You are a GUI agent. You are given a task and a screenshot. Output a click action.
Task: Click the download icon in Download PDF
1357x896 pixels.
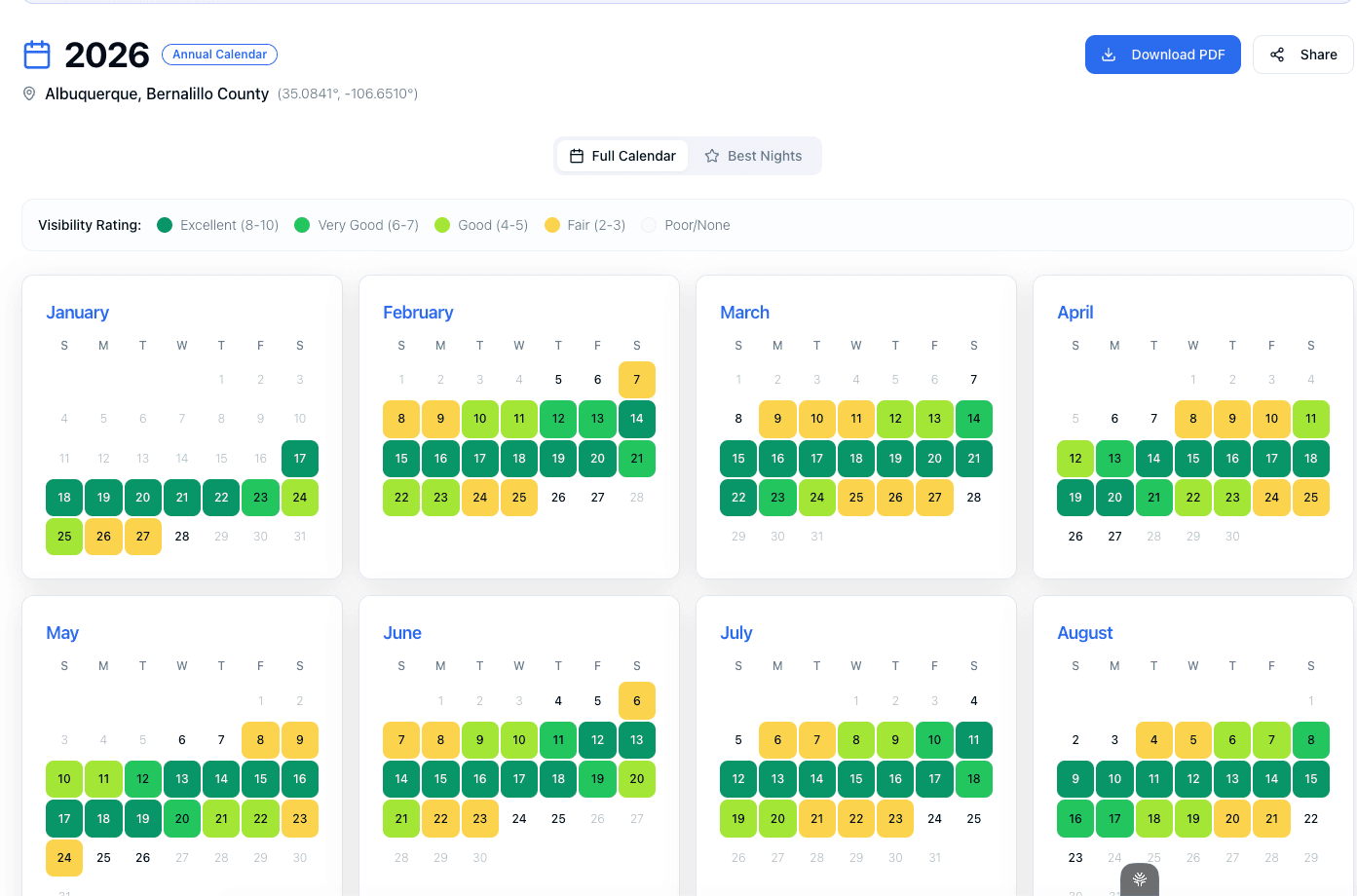(1109, 55)
